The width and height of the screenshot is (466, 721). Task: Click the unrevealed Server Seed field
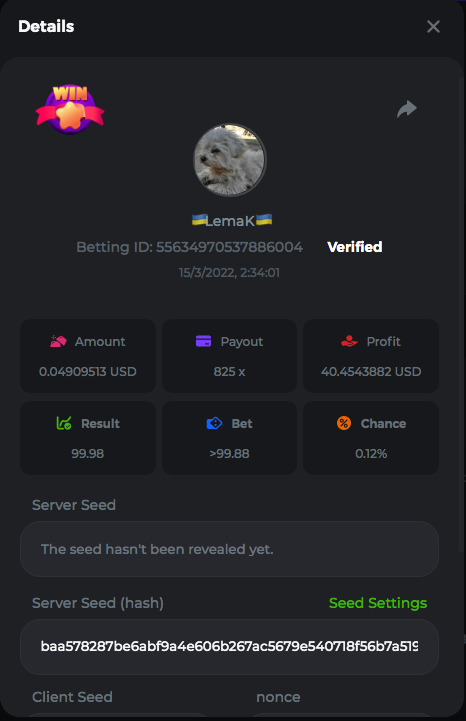[229, 549]
